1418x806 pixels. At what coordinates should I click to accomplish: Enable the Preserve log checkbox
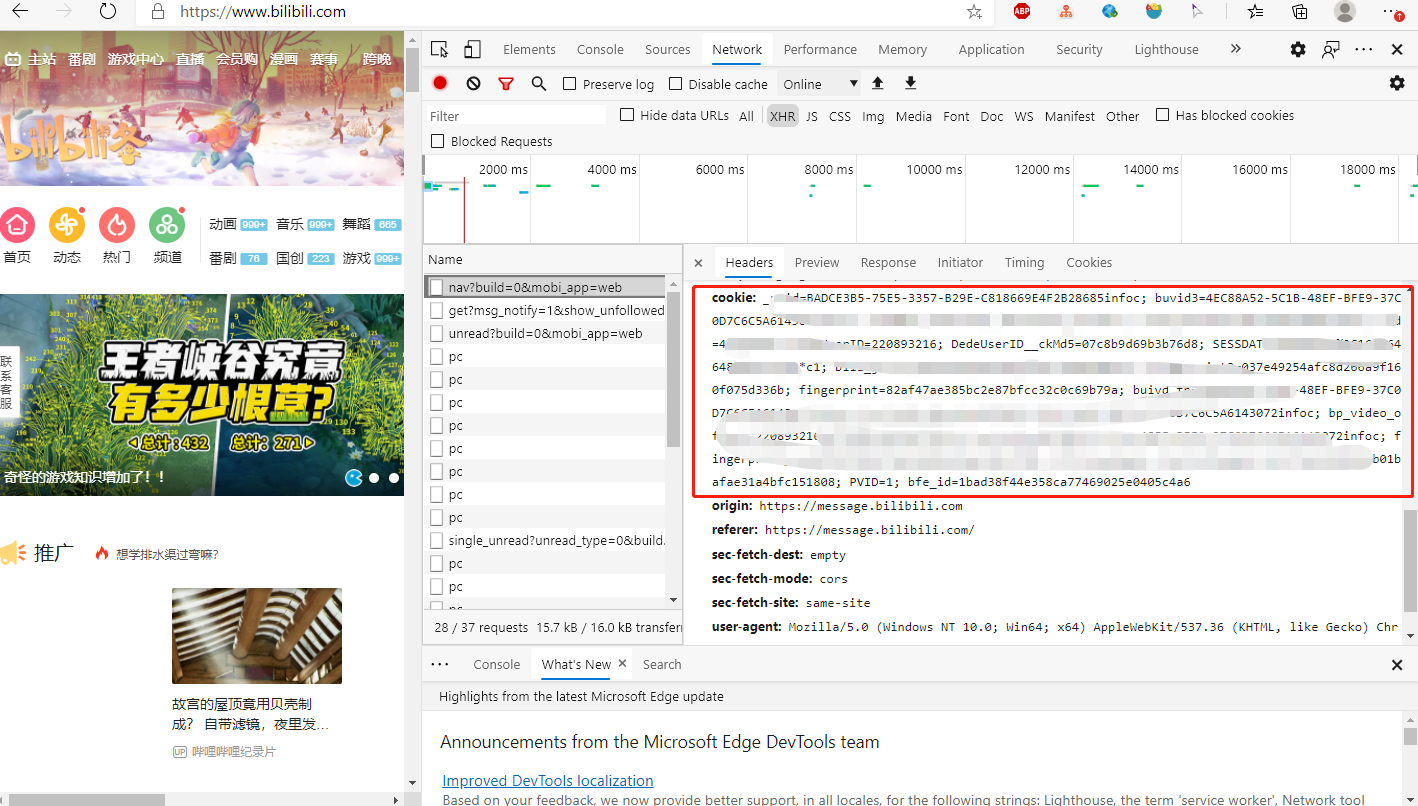pos(572,84)
